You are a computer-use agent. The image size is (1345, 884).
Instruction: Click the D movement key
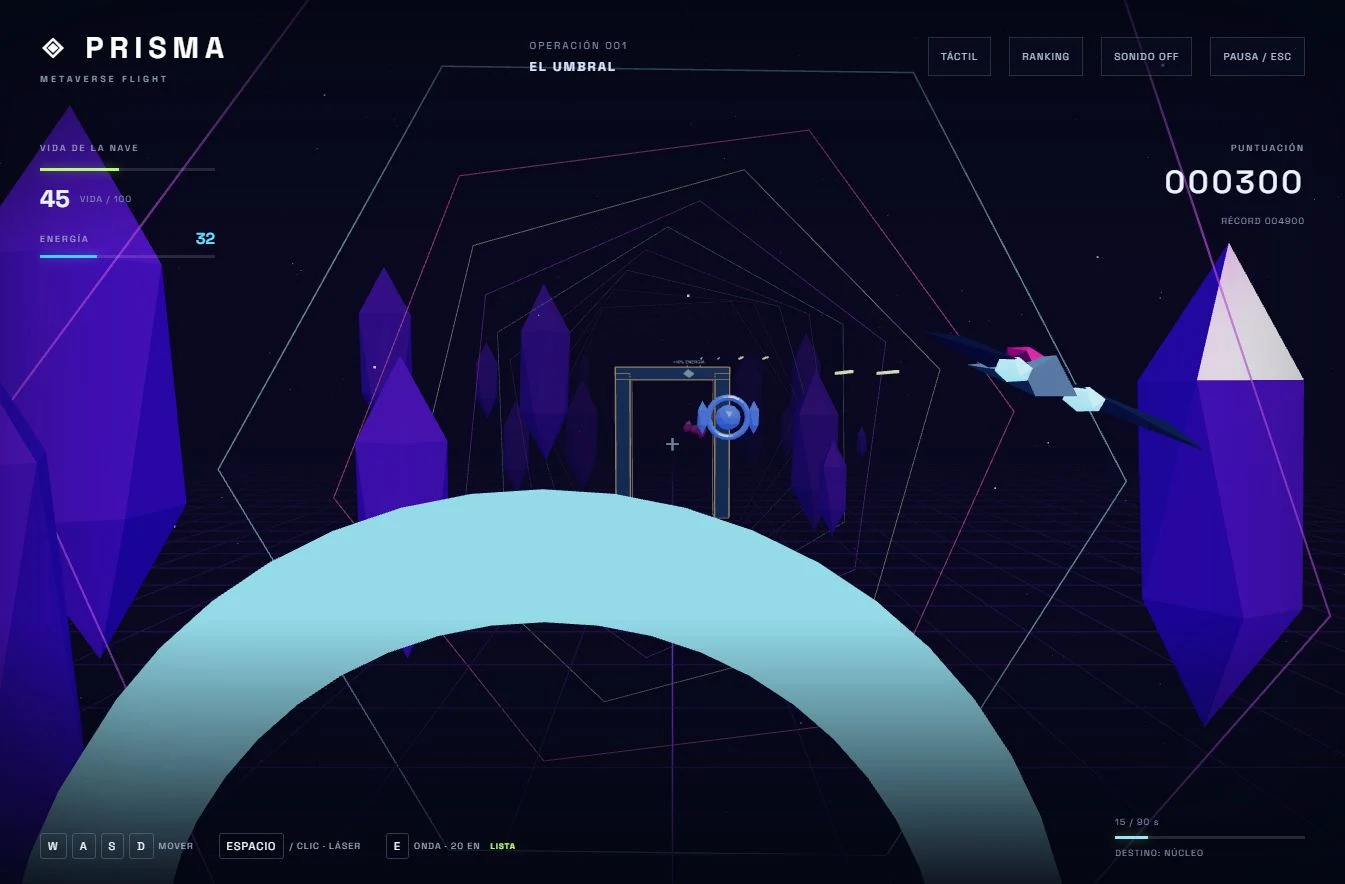(141, 846)
